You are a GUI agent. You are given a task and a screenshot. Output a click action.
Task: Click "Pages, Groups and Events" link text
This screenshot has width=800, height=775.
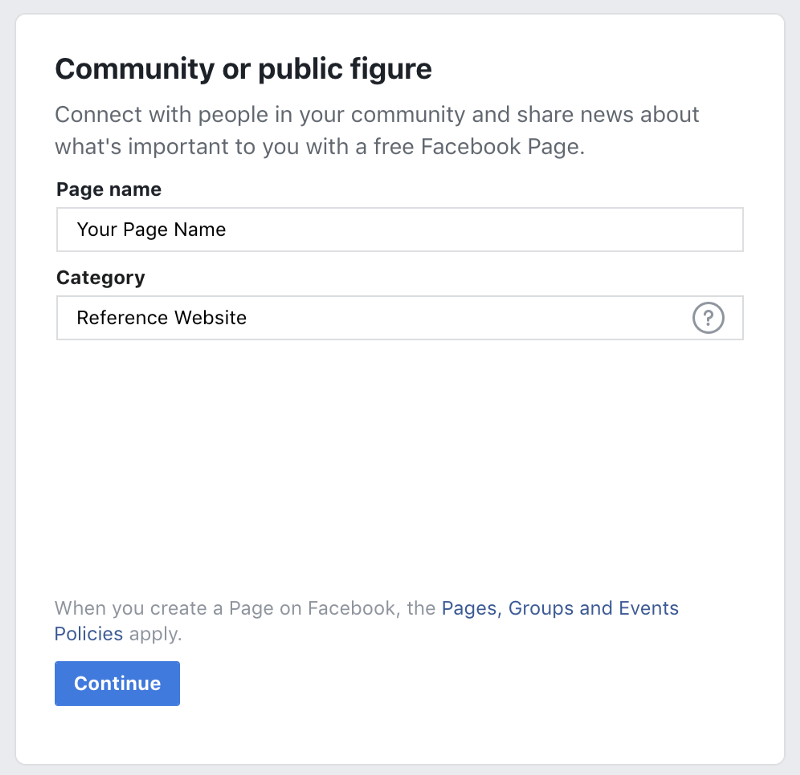(x=559, y=608)
